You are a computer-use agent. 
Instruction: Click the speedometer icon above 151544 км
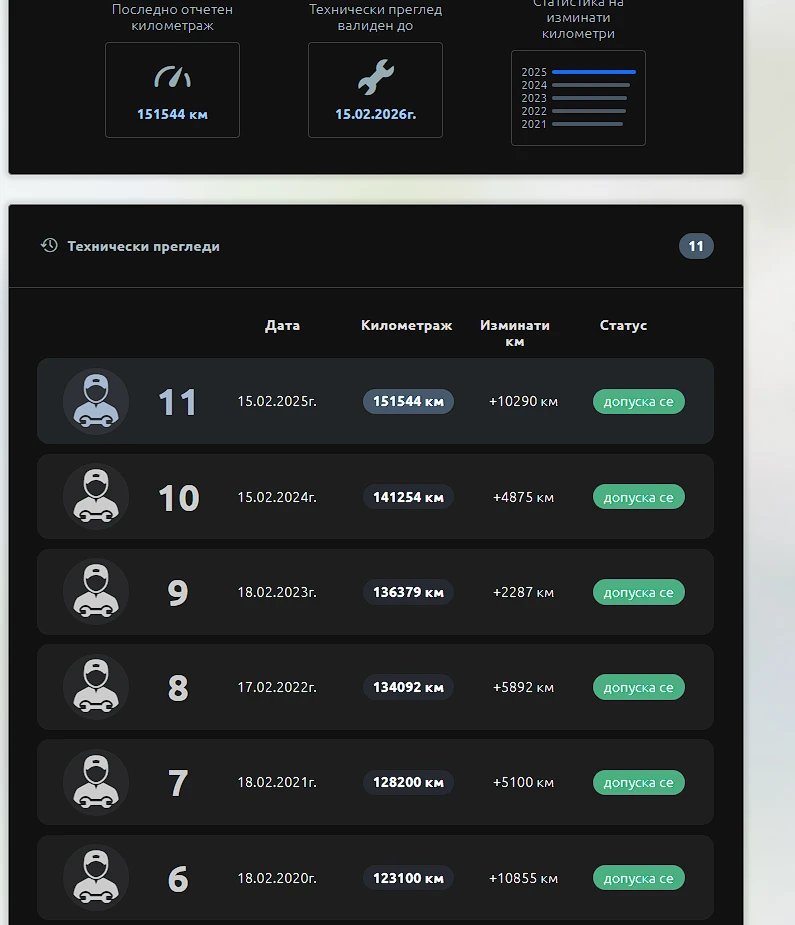172,77
